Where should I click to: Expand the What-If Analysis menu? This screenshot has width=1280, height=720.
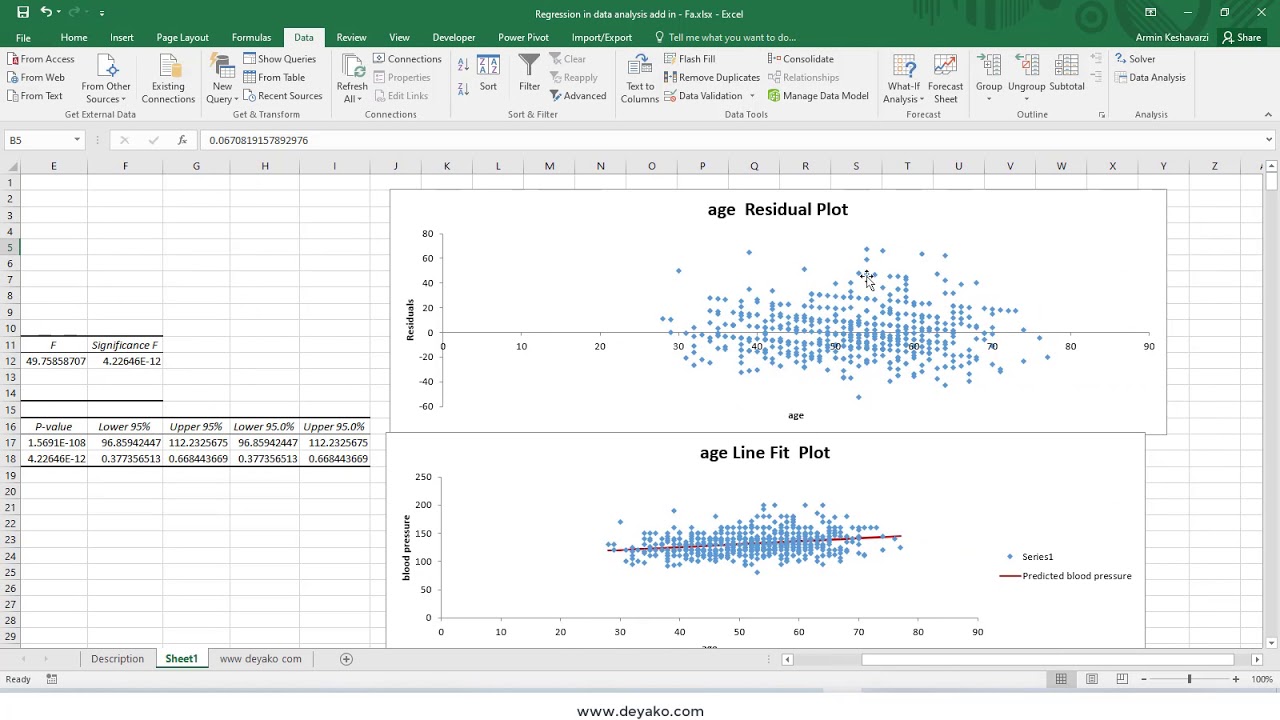(904, 92)
